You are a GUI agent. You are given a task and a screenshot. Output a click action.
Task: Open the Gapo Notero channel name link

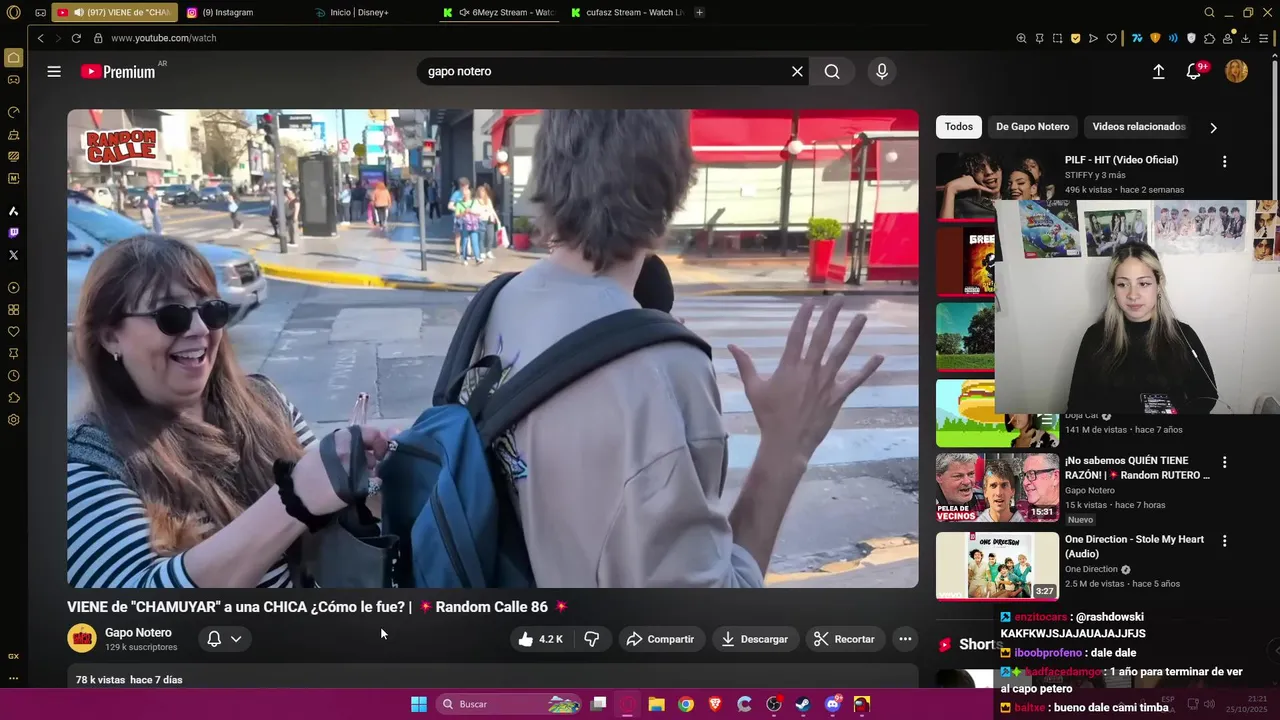click(x=138, y=633)
